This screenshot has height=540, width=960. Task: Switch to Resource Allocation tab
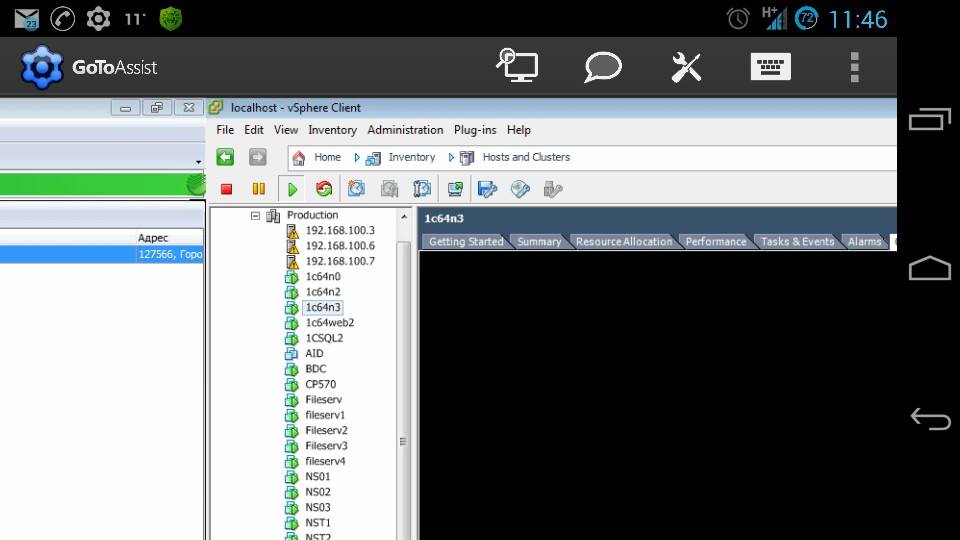[x=624, y=242]
